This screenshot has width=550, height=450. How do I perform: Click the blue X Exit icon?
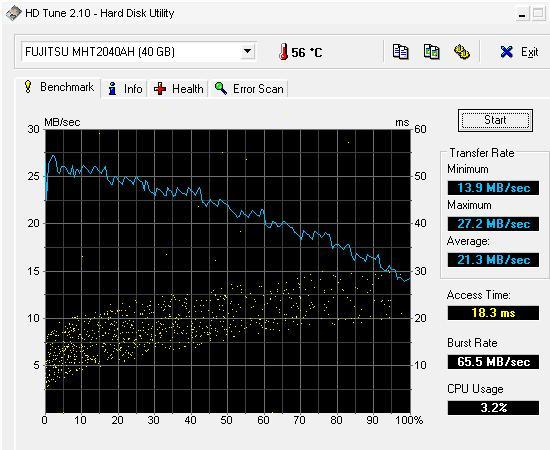pyautogui.click(x=507, y=52)
